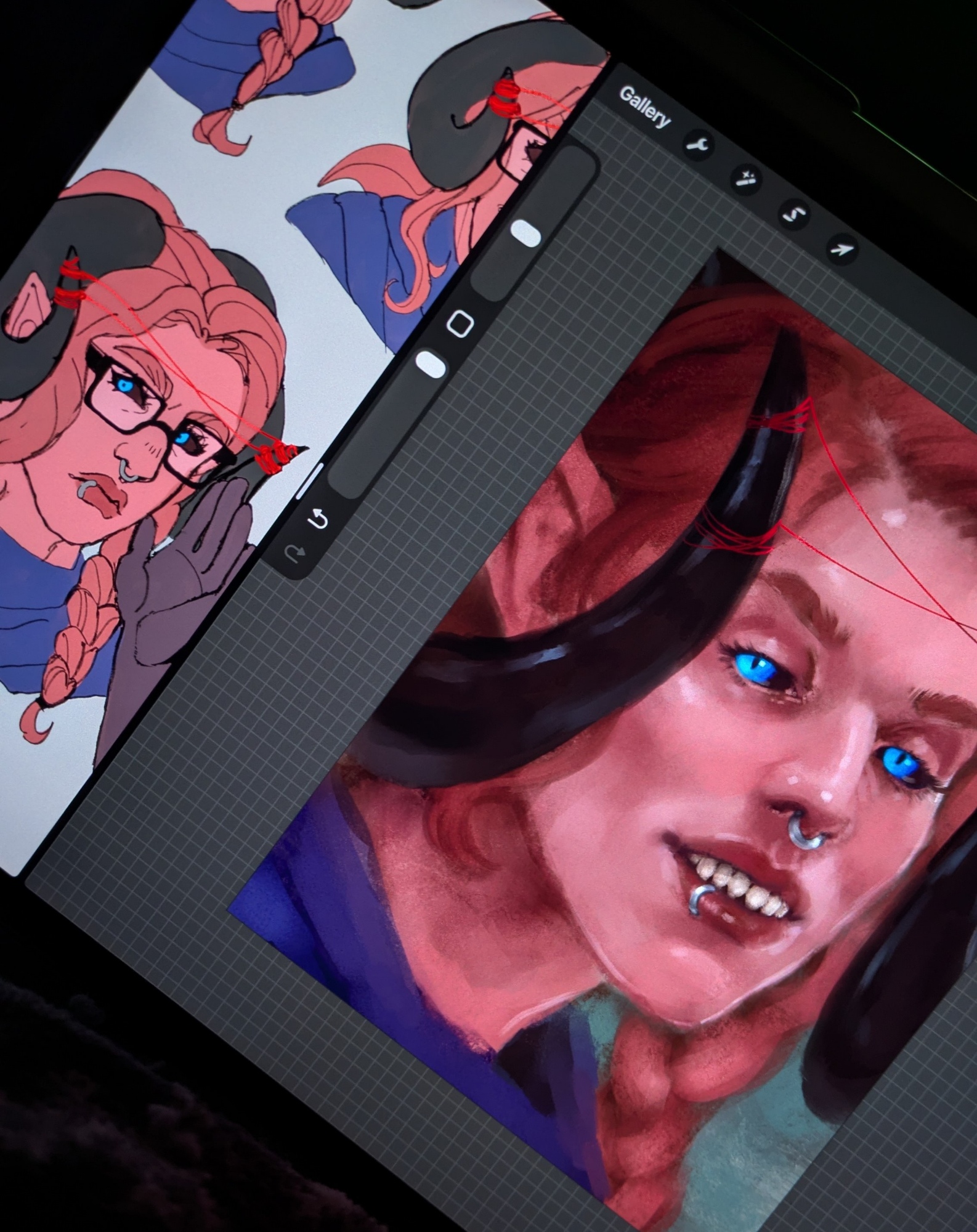The width and height of the screenshot is (977, 1232).
Task: Open the Adjustments magic wand menu
Action: point(745,179)
